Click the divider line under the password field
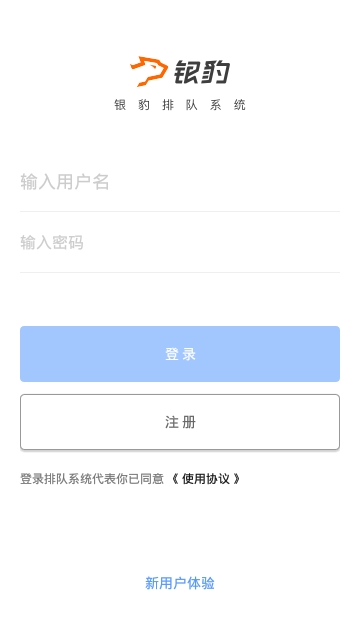The height and width of the screenshot is (640, 360). [180, 272]
